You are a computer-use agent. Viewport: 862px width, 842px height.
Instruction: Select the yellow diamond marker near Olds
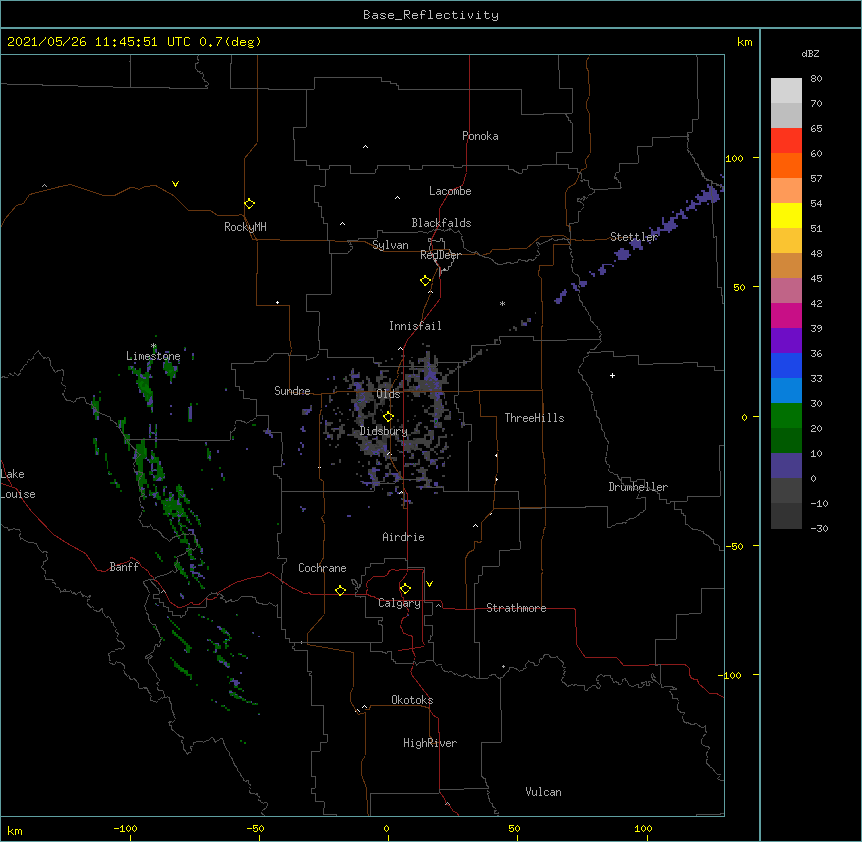388,417
